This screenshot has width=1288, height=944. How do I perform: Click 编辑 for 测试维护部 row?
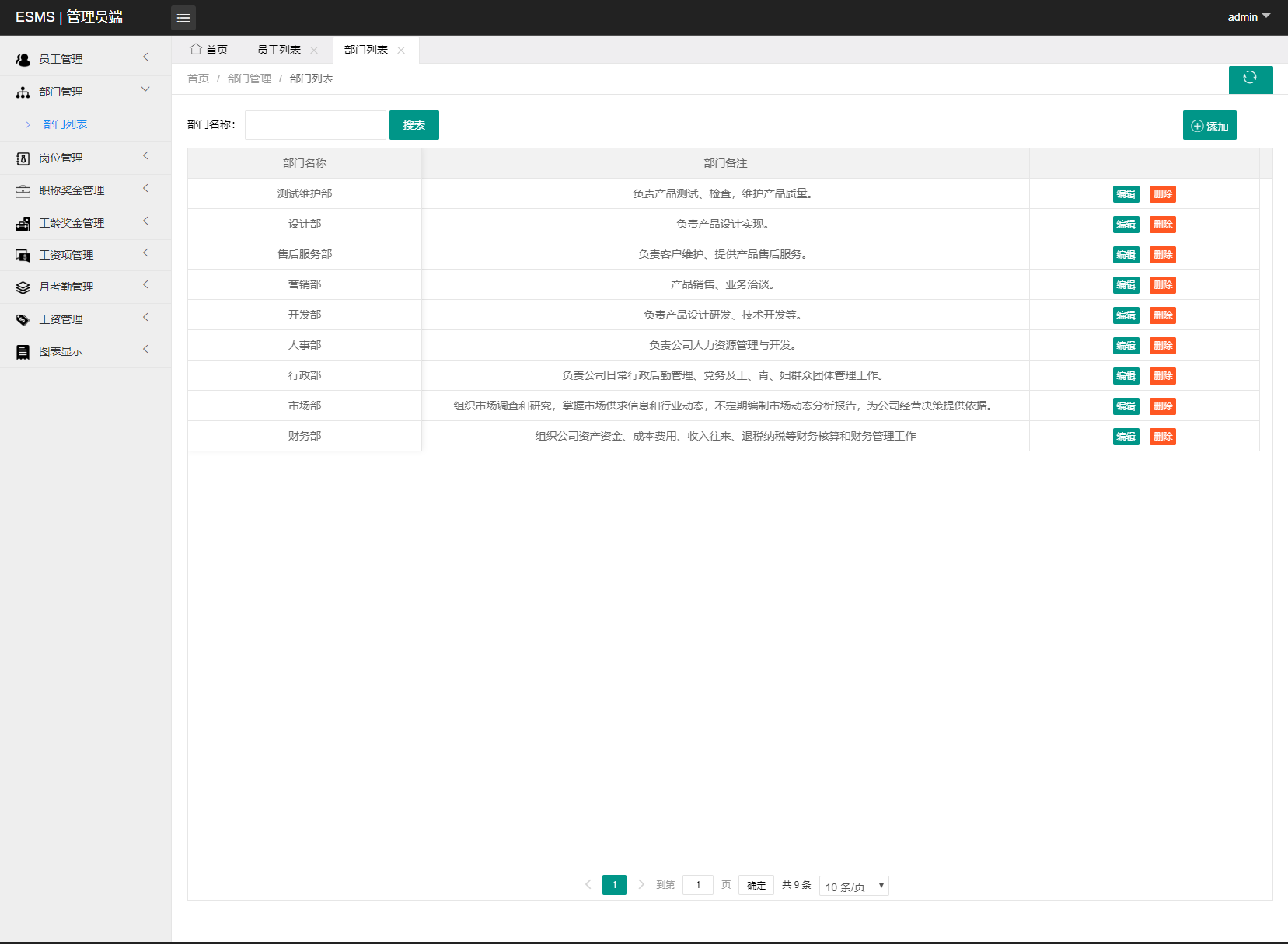pos(1125,193)
